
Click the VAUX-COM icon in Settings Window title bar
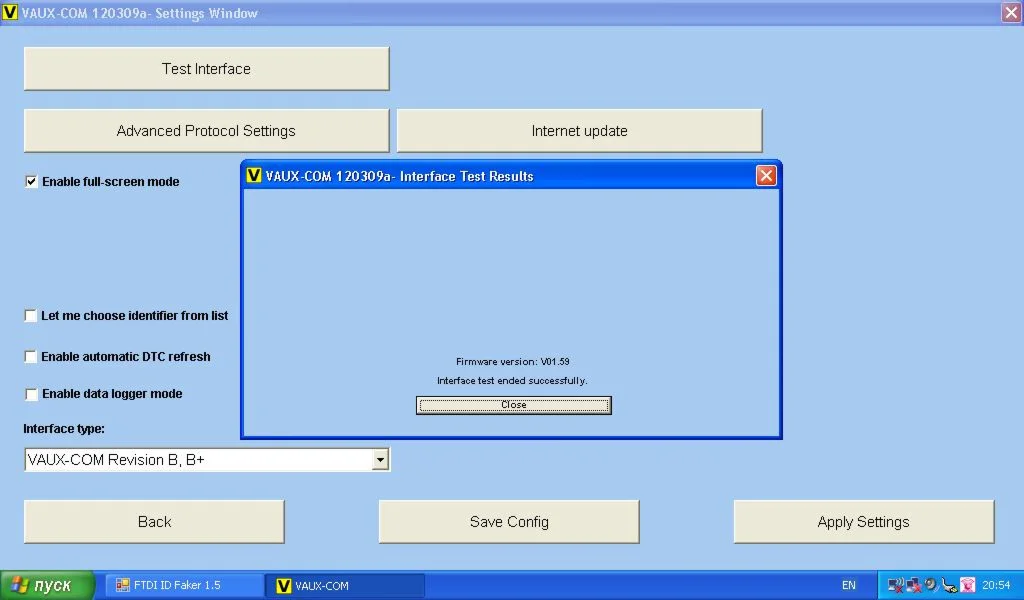9,12
